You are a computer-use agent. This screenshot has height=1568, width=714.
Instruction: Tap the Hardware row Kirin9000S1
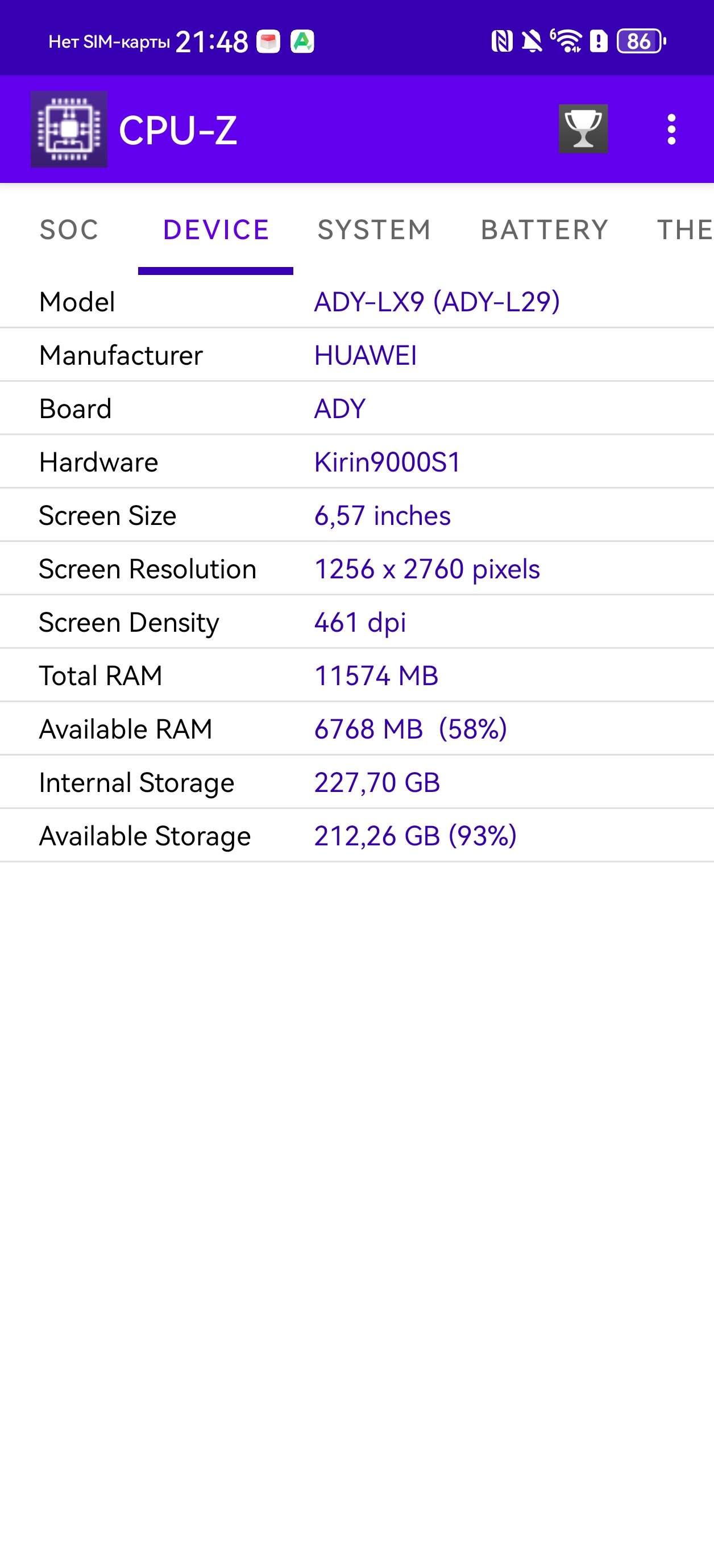(357, 462)
